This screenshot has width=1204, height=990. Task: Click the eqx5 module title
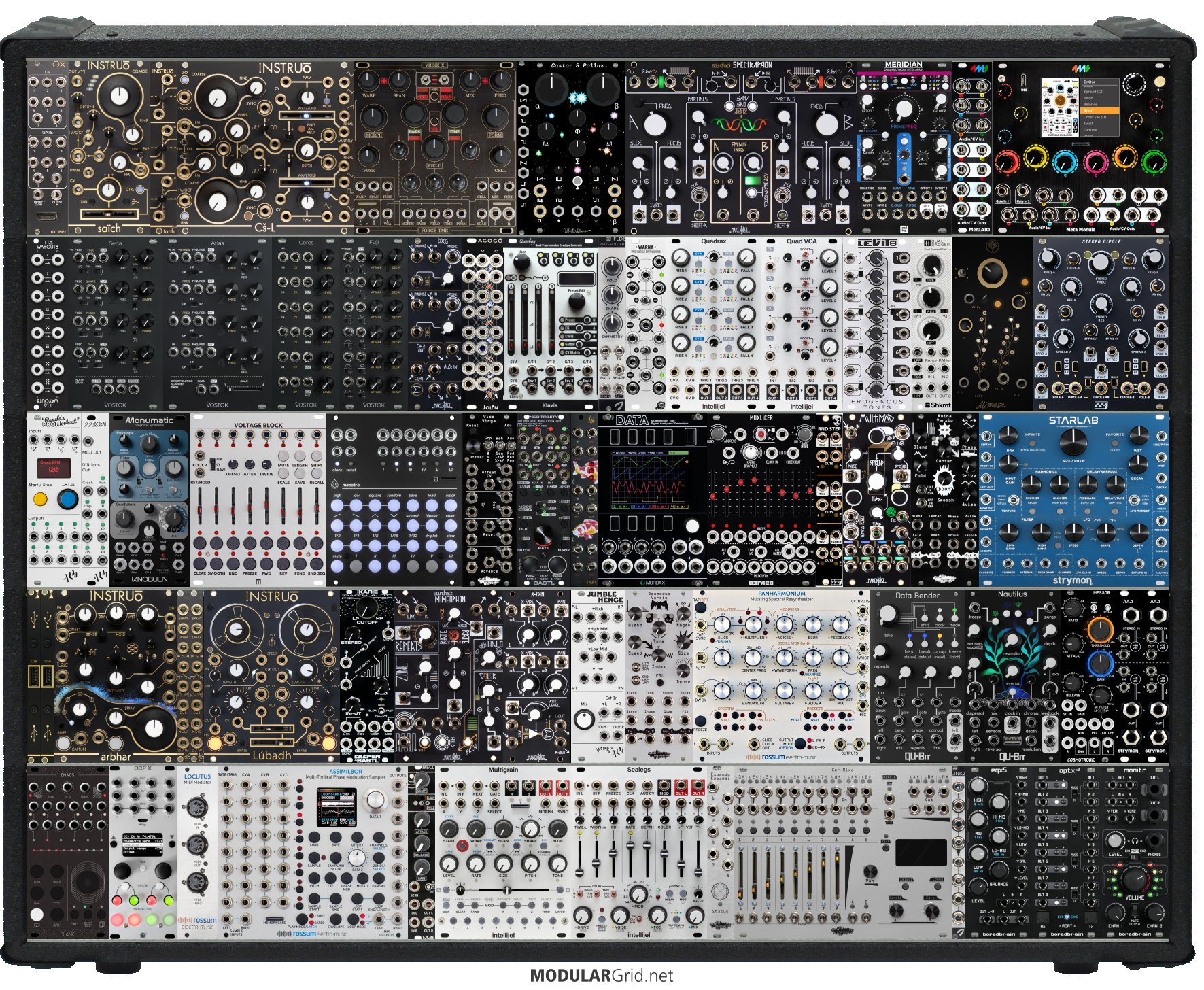(999, 771)
